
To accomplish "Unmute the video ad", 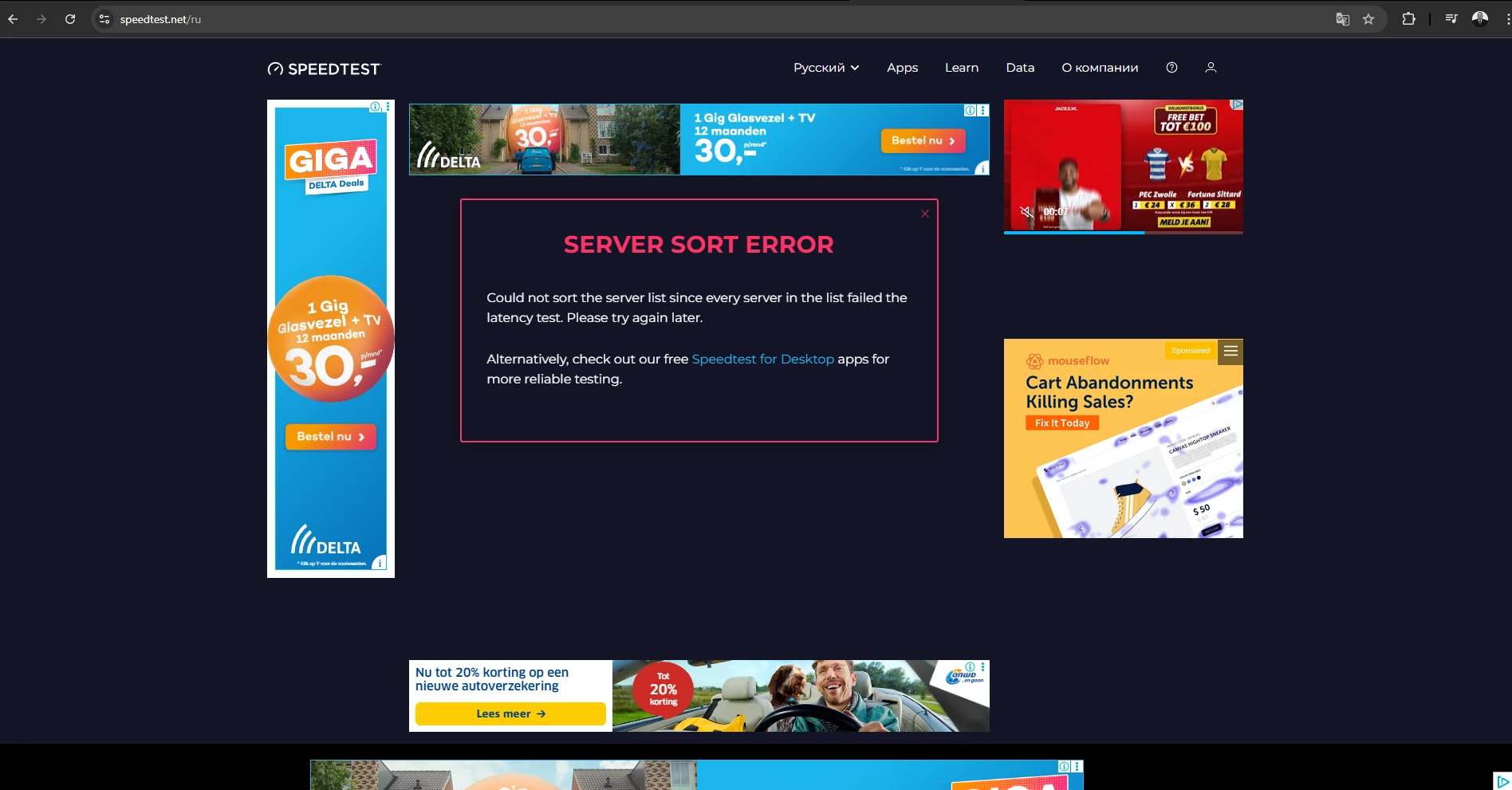I will pos(1027,212).
